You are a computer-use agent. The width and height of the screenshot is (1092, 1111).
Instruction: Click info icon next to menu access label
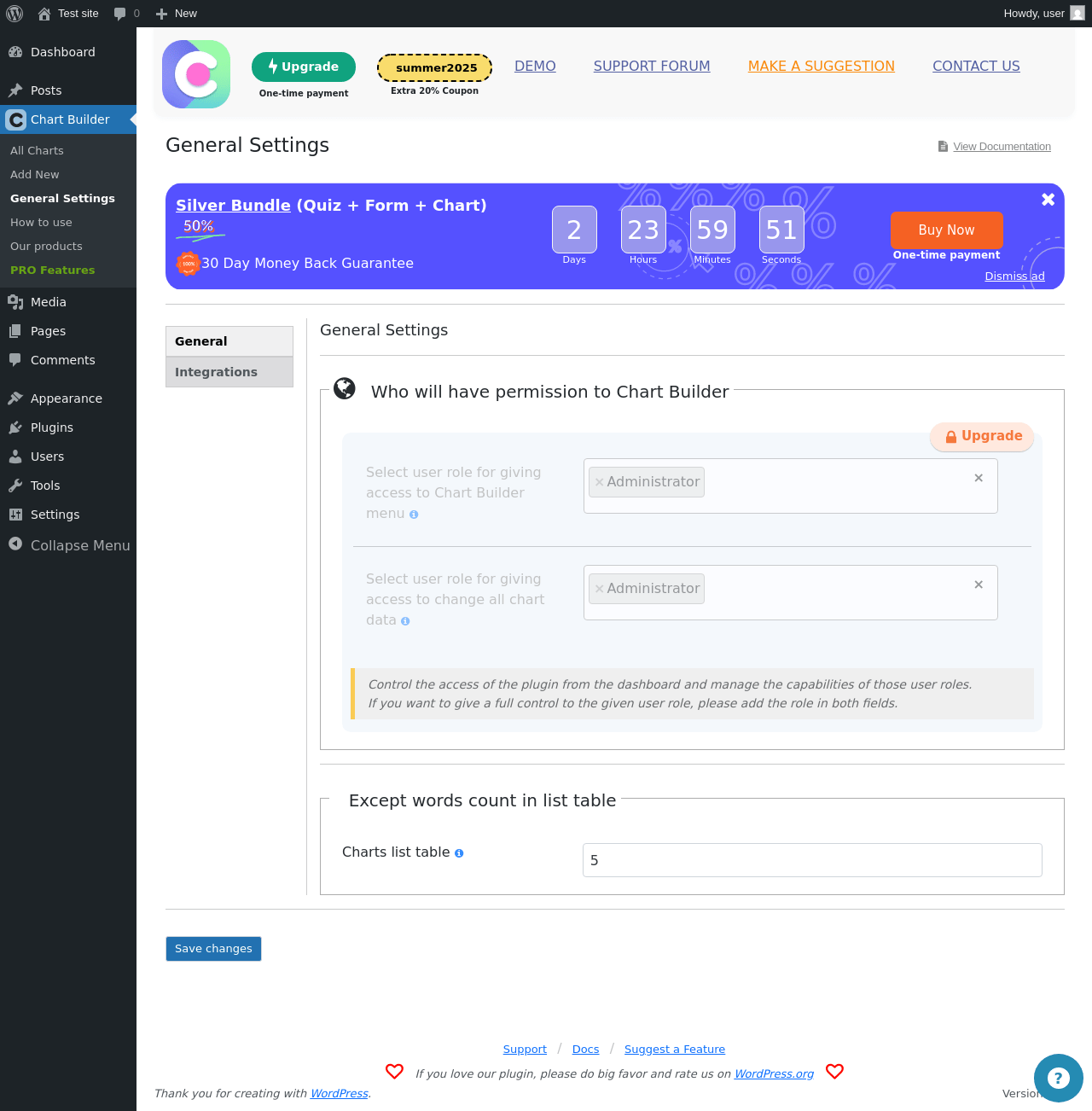[414, 515]
